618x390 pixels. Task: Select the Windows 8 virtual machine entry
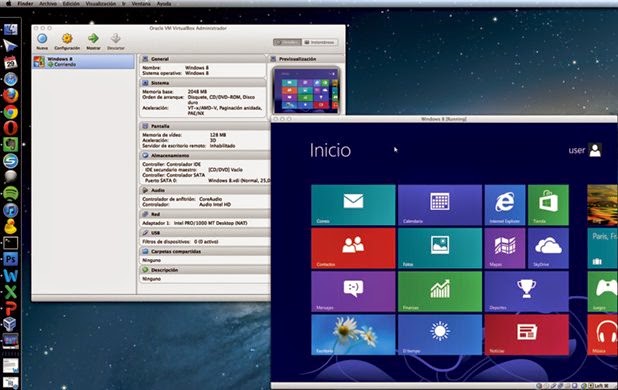84,62
